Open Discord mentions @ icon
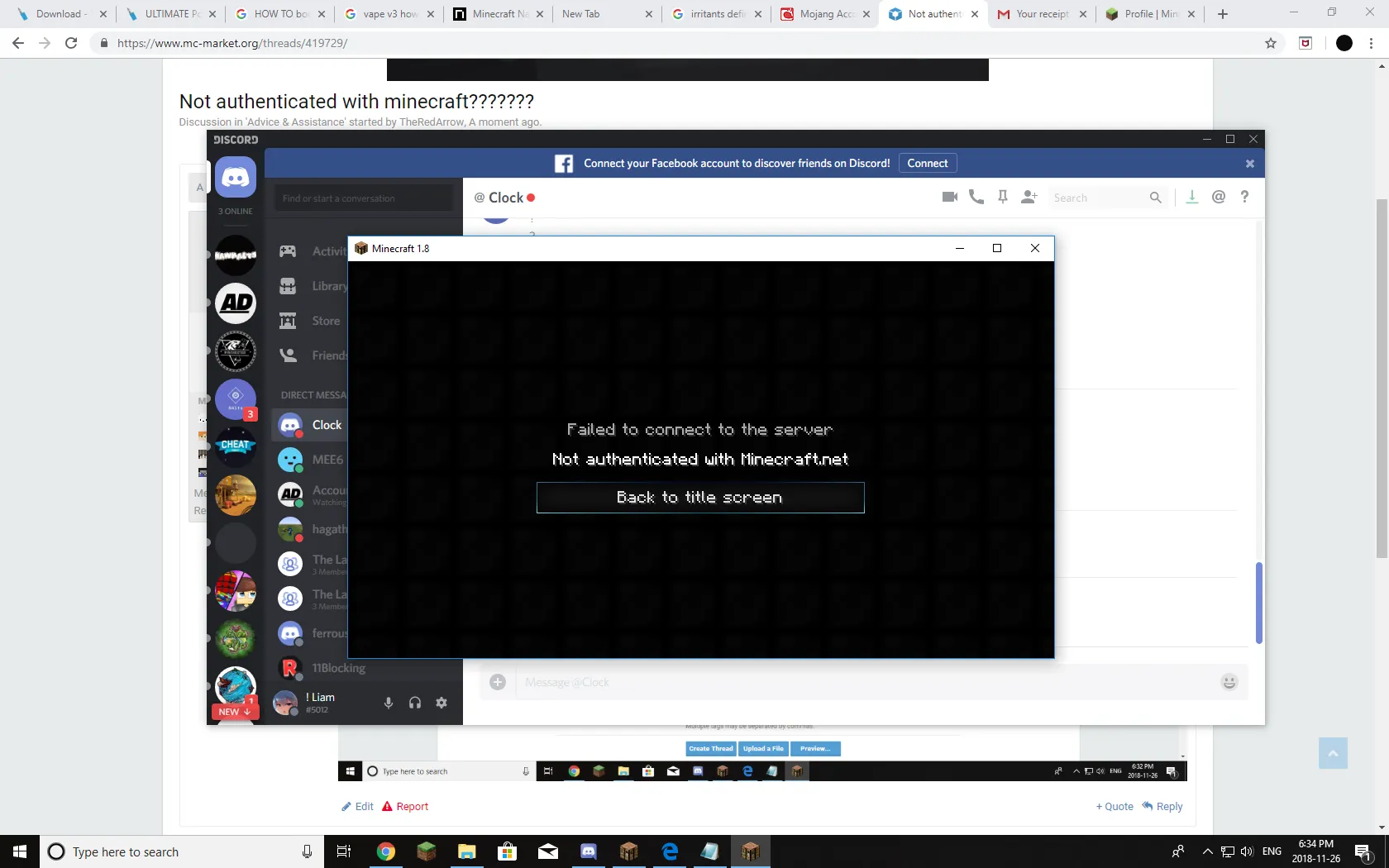Screen dimensions: 1389x868 [x=1219, y=197]
